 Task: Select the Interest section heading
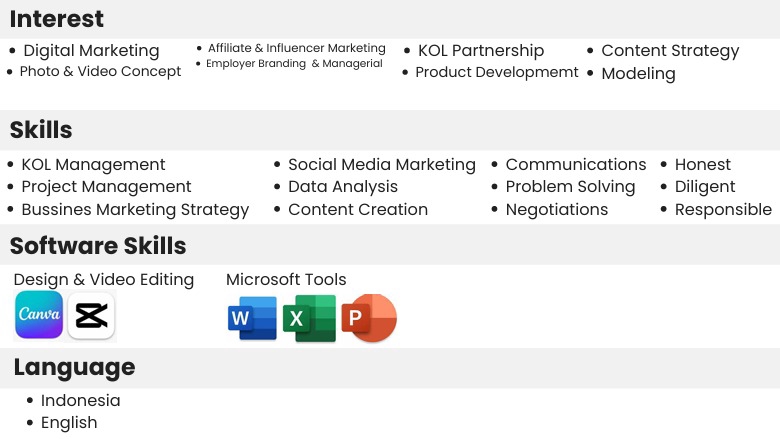point(57,19)
